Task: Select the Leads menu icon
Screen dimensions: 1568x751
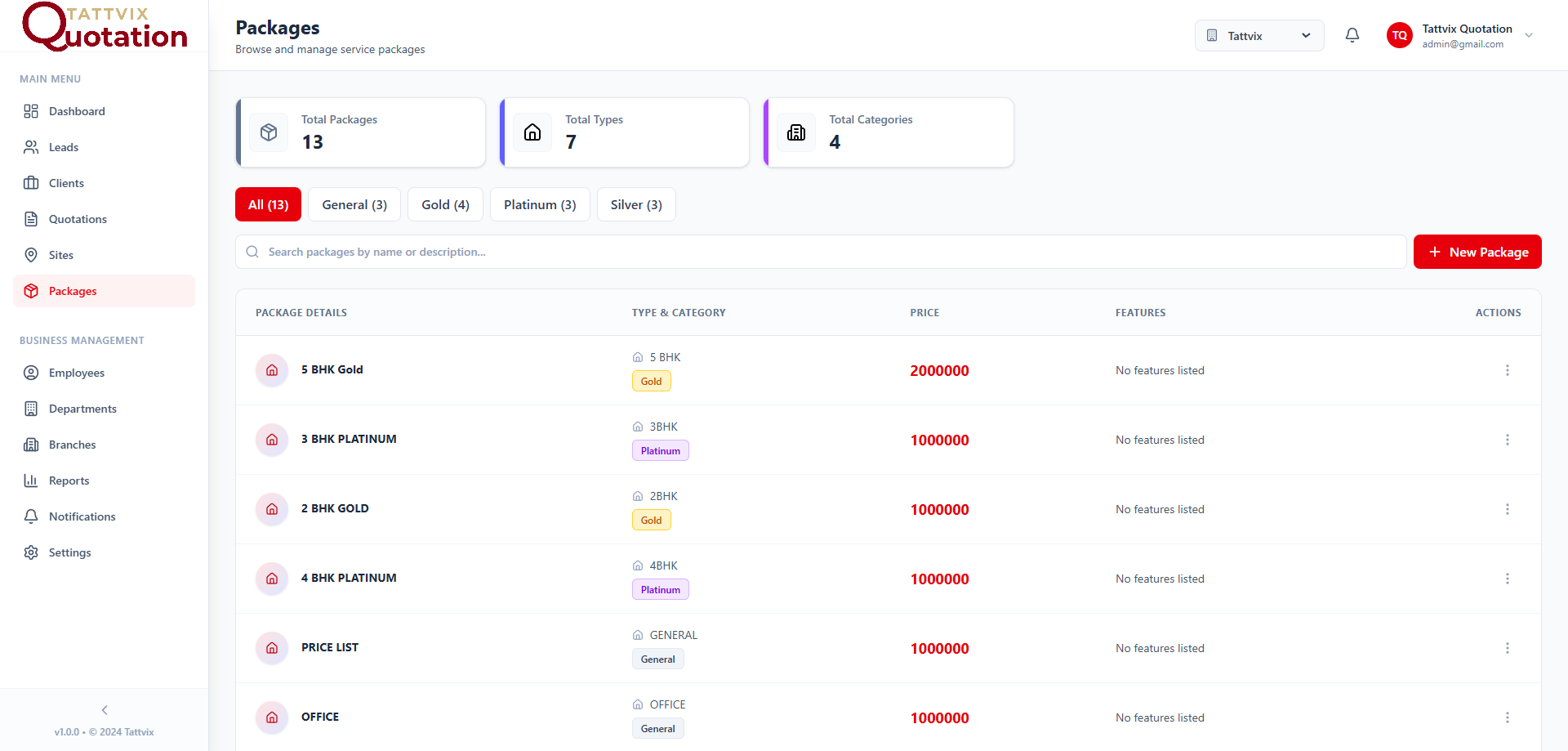Action: [30, 147]
